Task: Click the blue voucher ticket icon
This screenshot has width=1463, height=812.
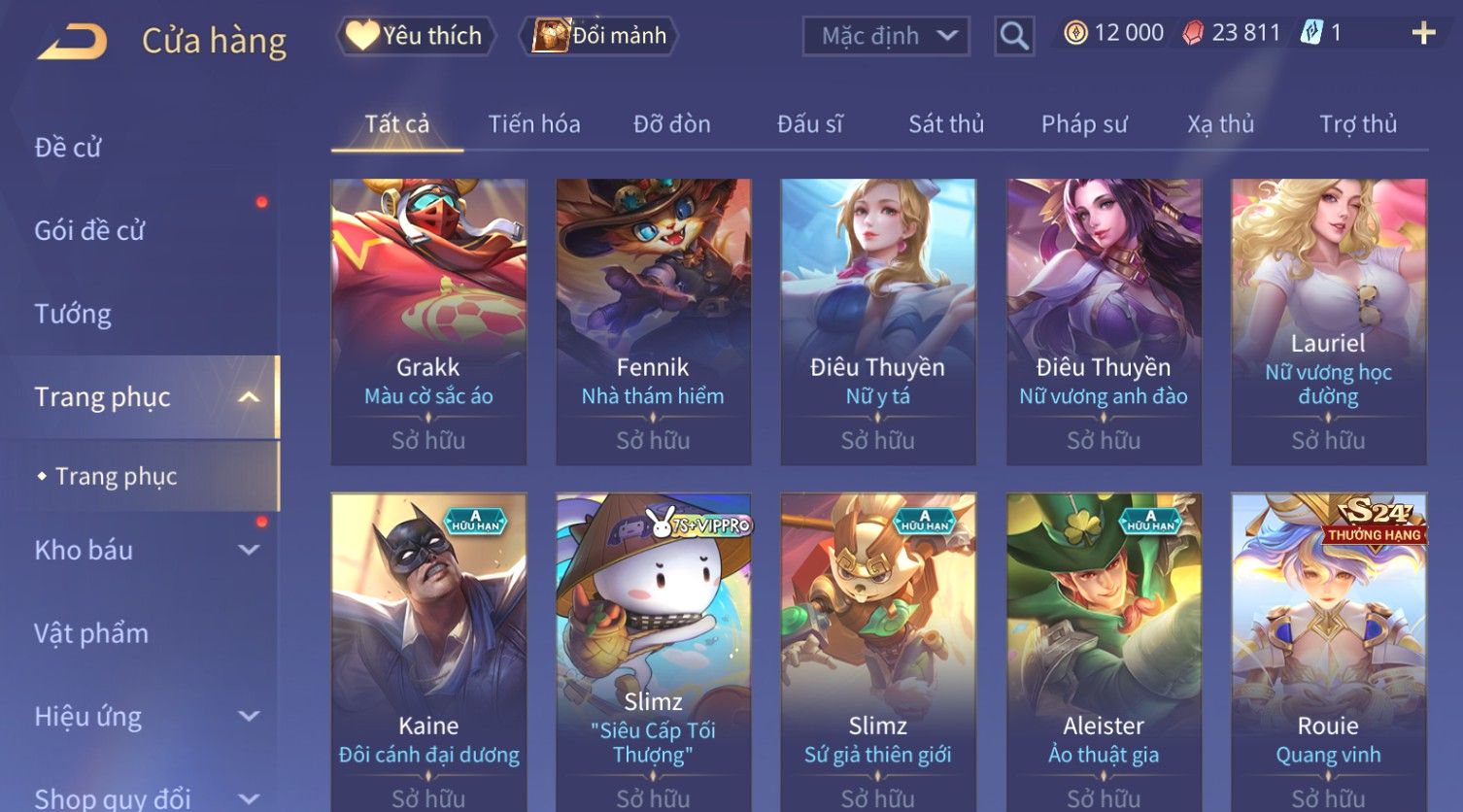Action: (x=1310, y=33)
